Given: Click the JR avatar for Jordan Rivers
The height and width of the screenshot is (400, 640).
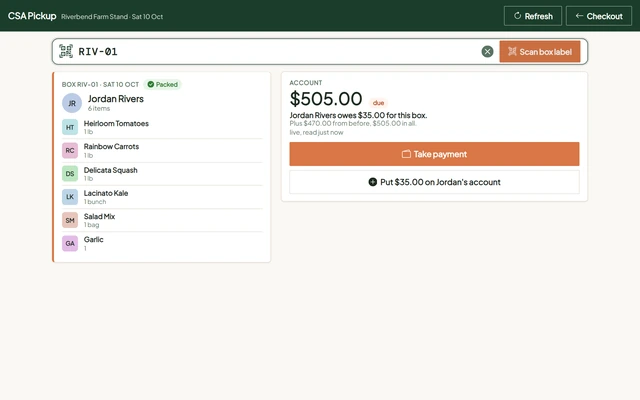Looking at the screenshot, I should 72,103.
